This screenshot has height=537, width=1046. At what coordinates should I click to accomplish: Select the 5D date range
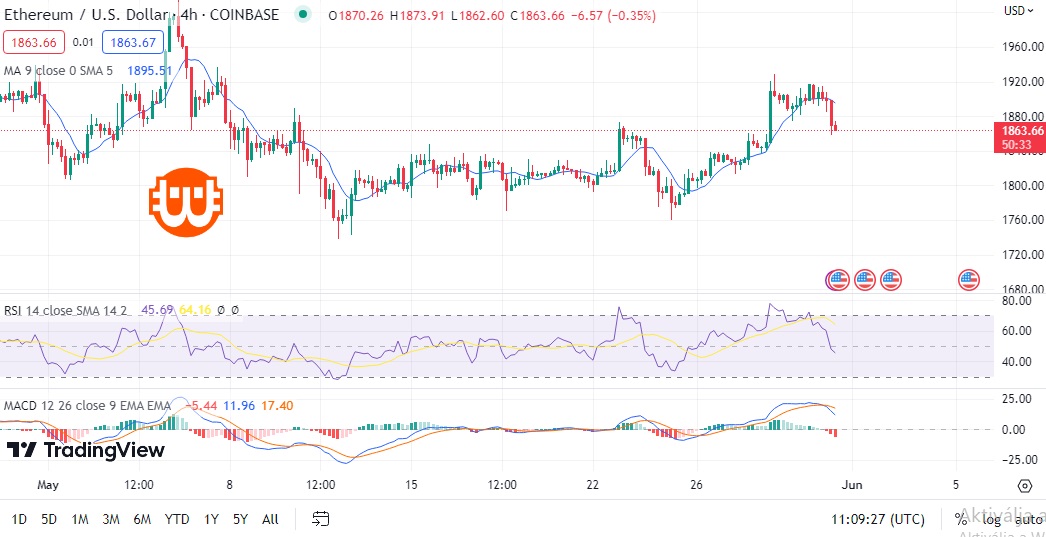49,518
